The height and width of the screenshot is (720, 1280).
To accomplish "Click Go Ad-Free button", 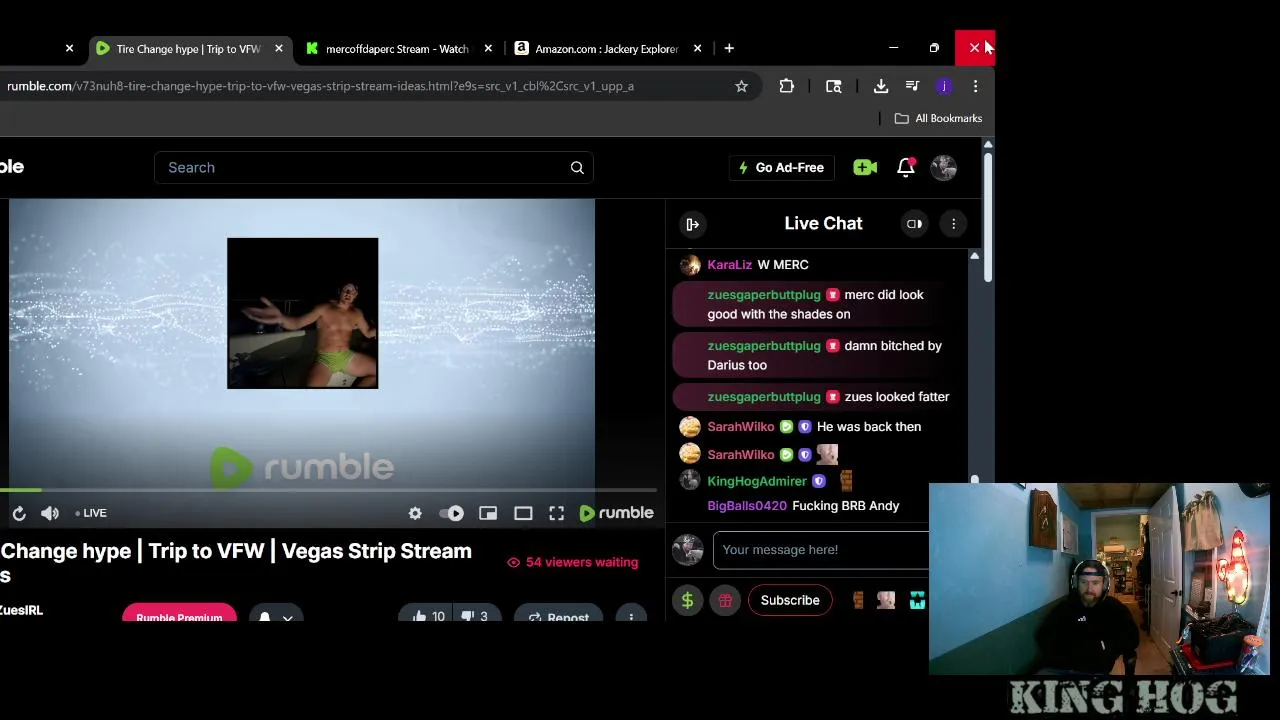I will point(781,168).
